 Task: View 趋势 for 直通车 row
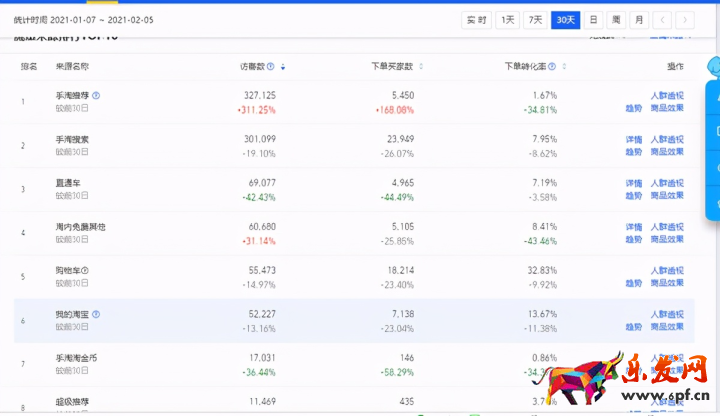coord(633,196)
